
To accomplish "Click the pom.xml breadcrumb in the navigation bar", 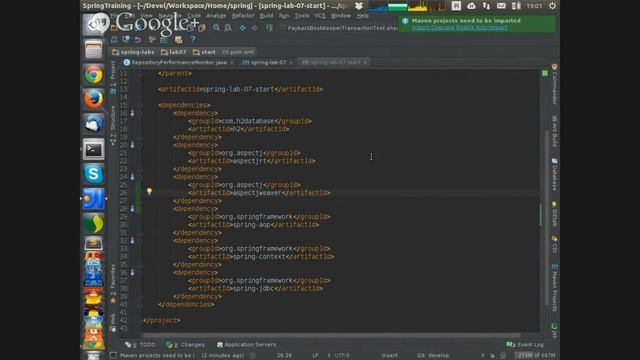I will coord(238,52).
